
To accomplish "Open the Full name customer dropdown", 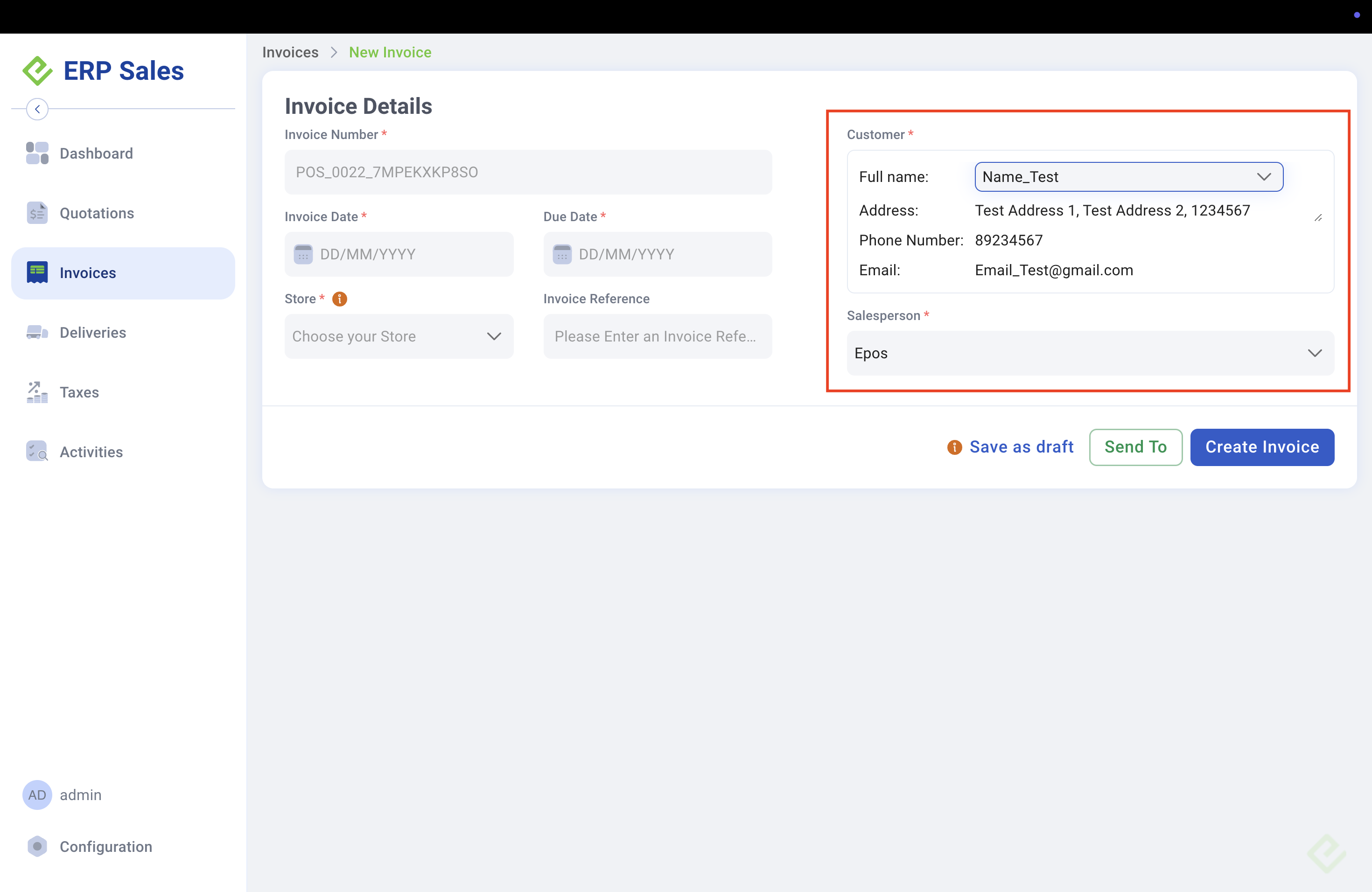I will click(1129, 177).
